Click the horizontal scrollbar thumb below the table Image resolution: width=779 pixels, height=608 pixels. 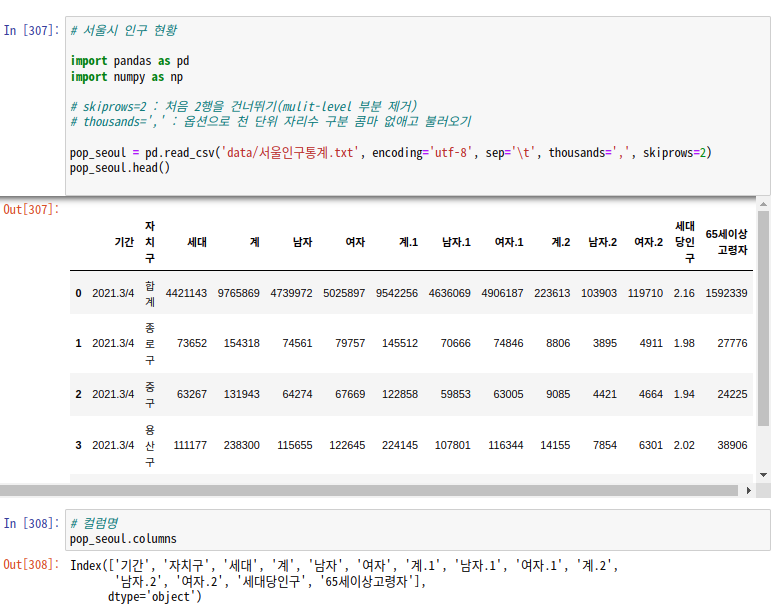click(369, 490)
